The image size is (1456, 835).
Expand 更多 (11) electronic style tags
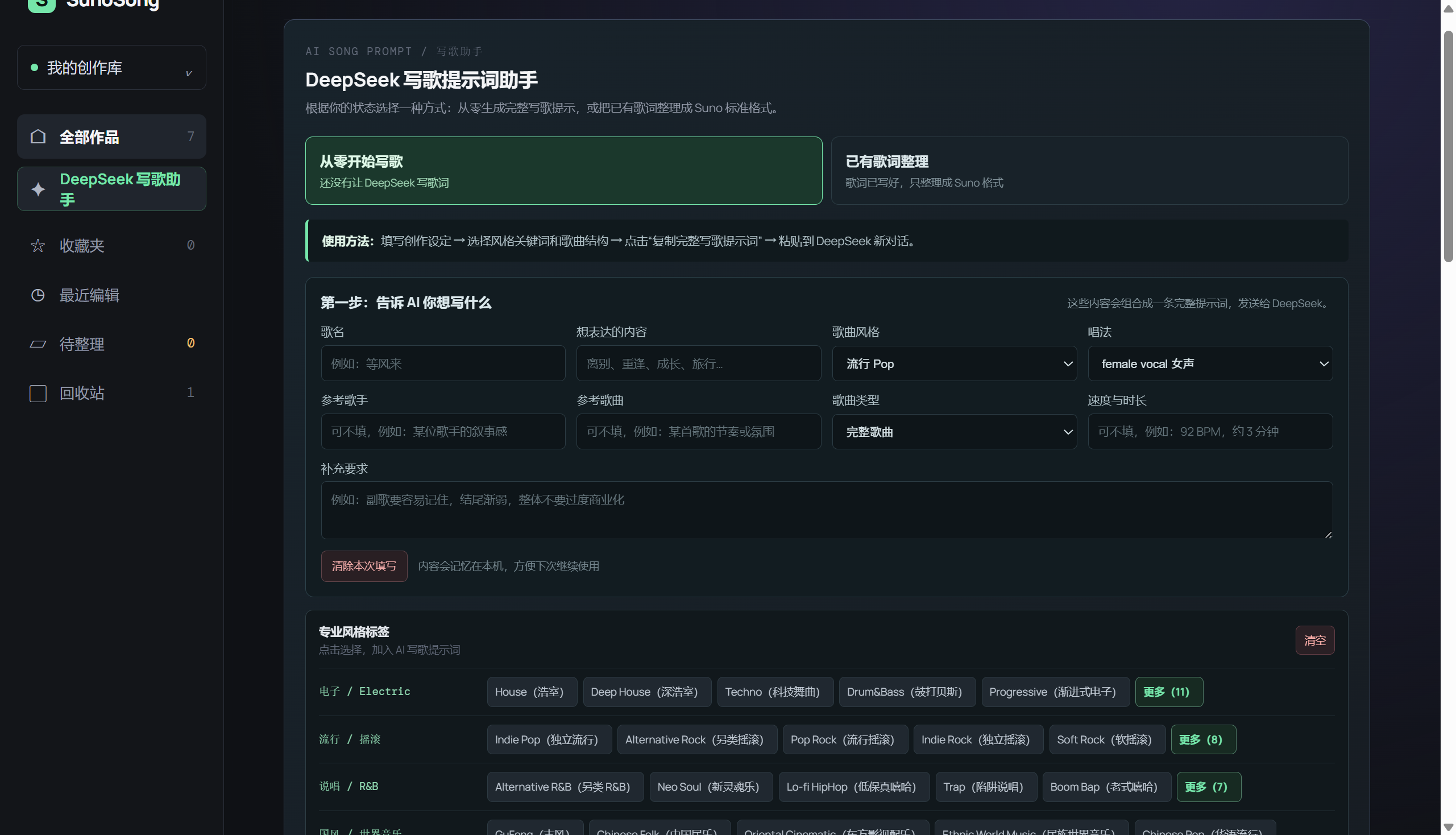pos(1171,692)
